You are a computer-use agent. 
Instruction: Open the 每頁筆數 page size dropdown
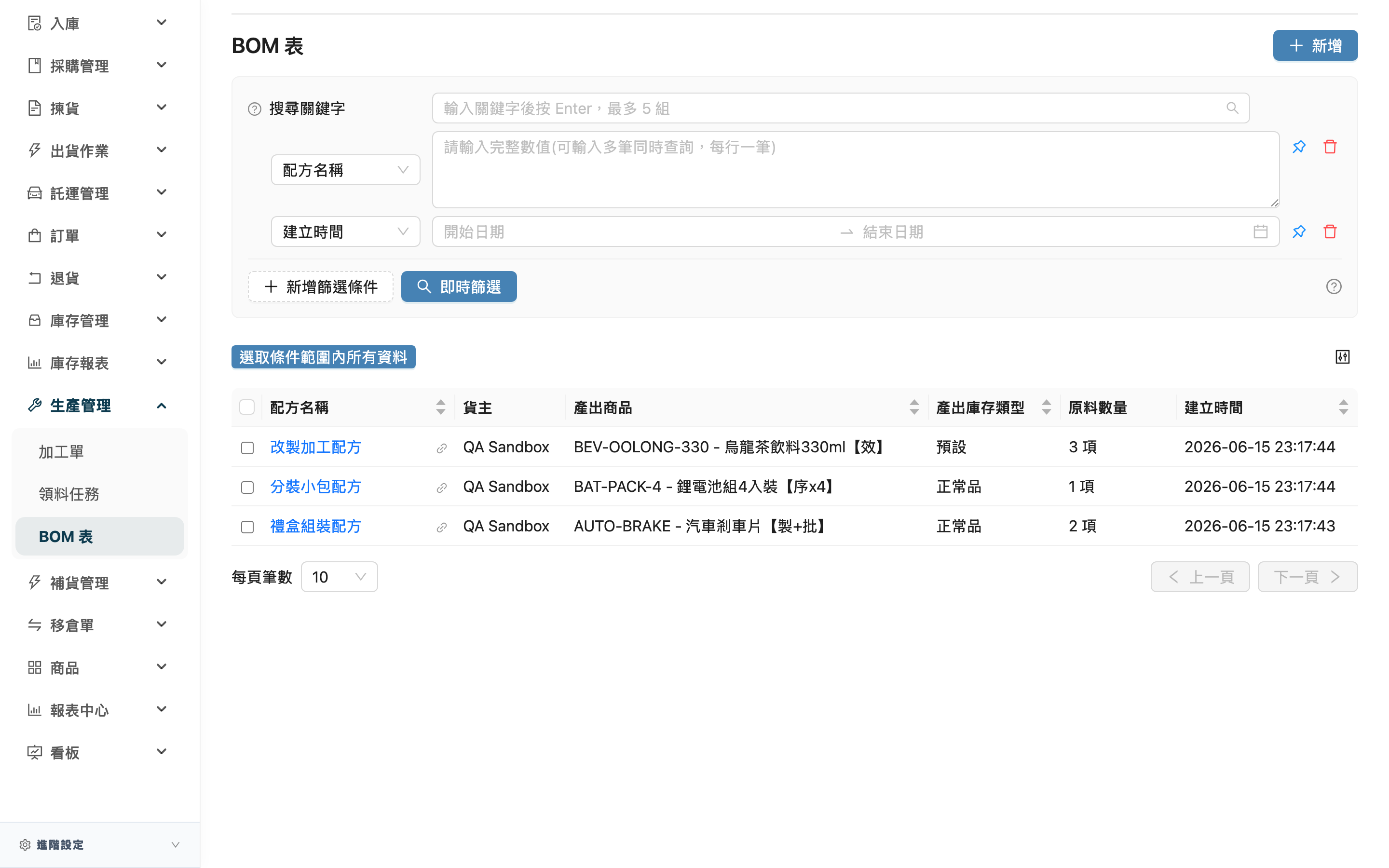click(x=339, y=577)
